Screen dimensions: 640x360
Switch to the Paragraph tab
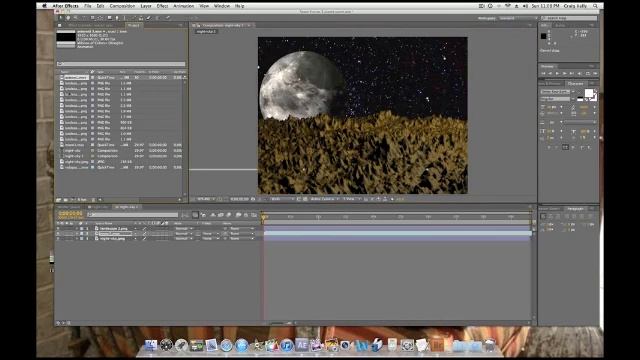click(576, 209)
